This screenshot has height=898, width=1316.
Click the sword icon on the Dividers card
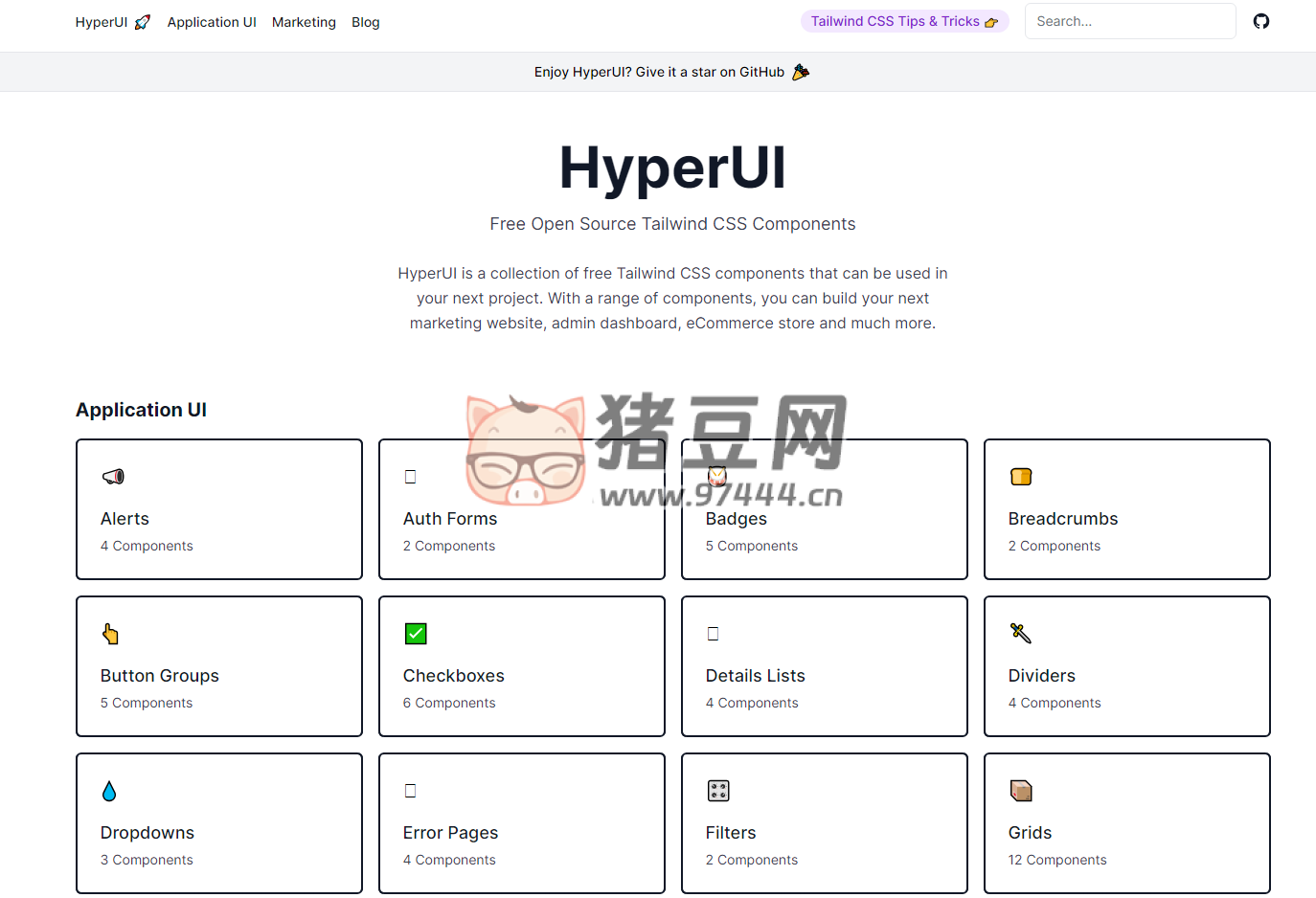(1020, 633)
